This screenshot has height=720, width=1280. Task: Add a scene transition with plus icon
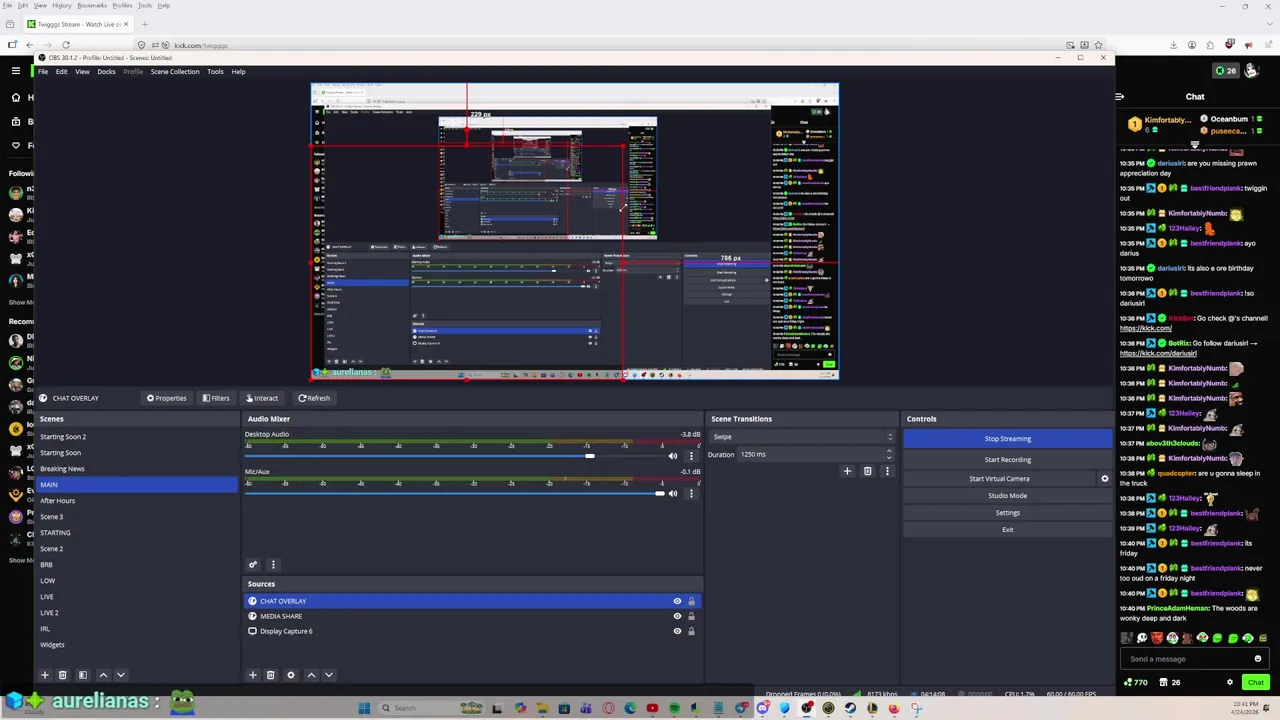click(847, 471)
